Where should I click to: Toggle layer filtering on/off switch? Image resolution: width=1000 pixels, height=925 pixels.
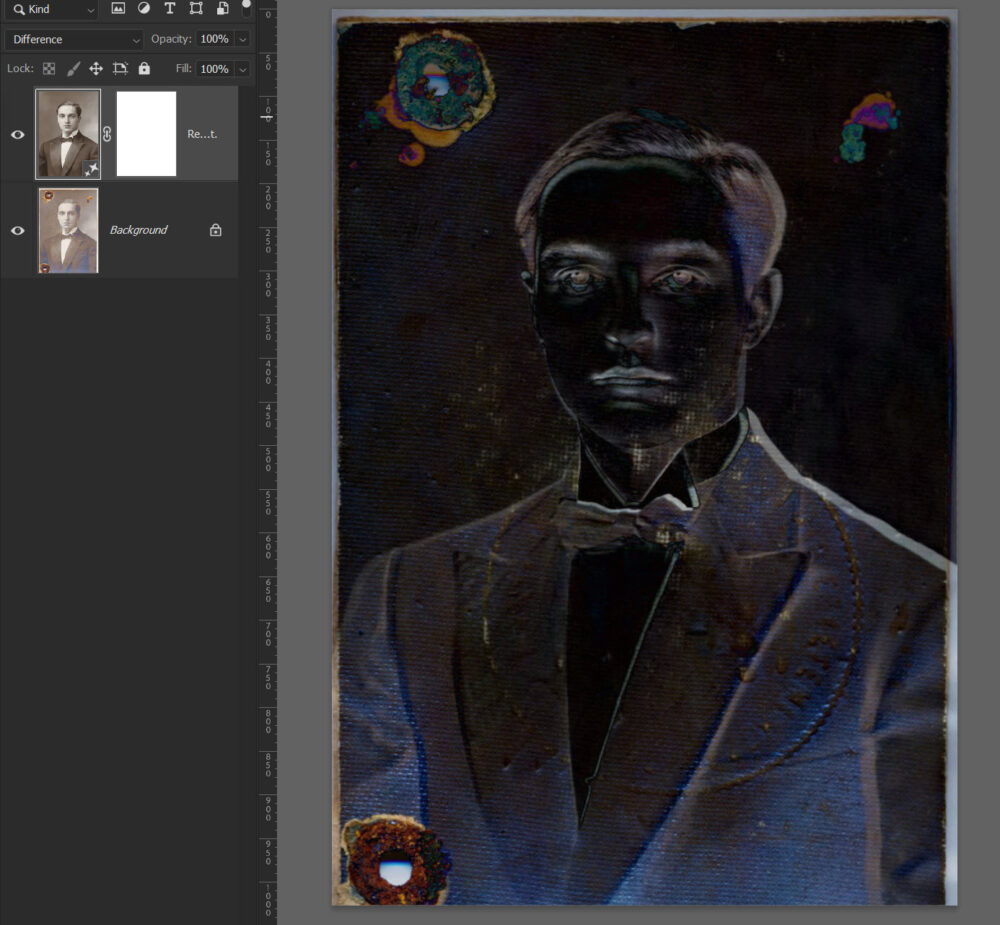(x=247, y=8)
